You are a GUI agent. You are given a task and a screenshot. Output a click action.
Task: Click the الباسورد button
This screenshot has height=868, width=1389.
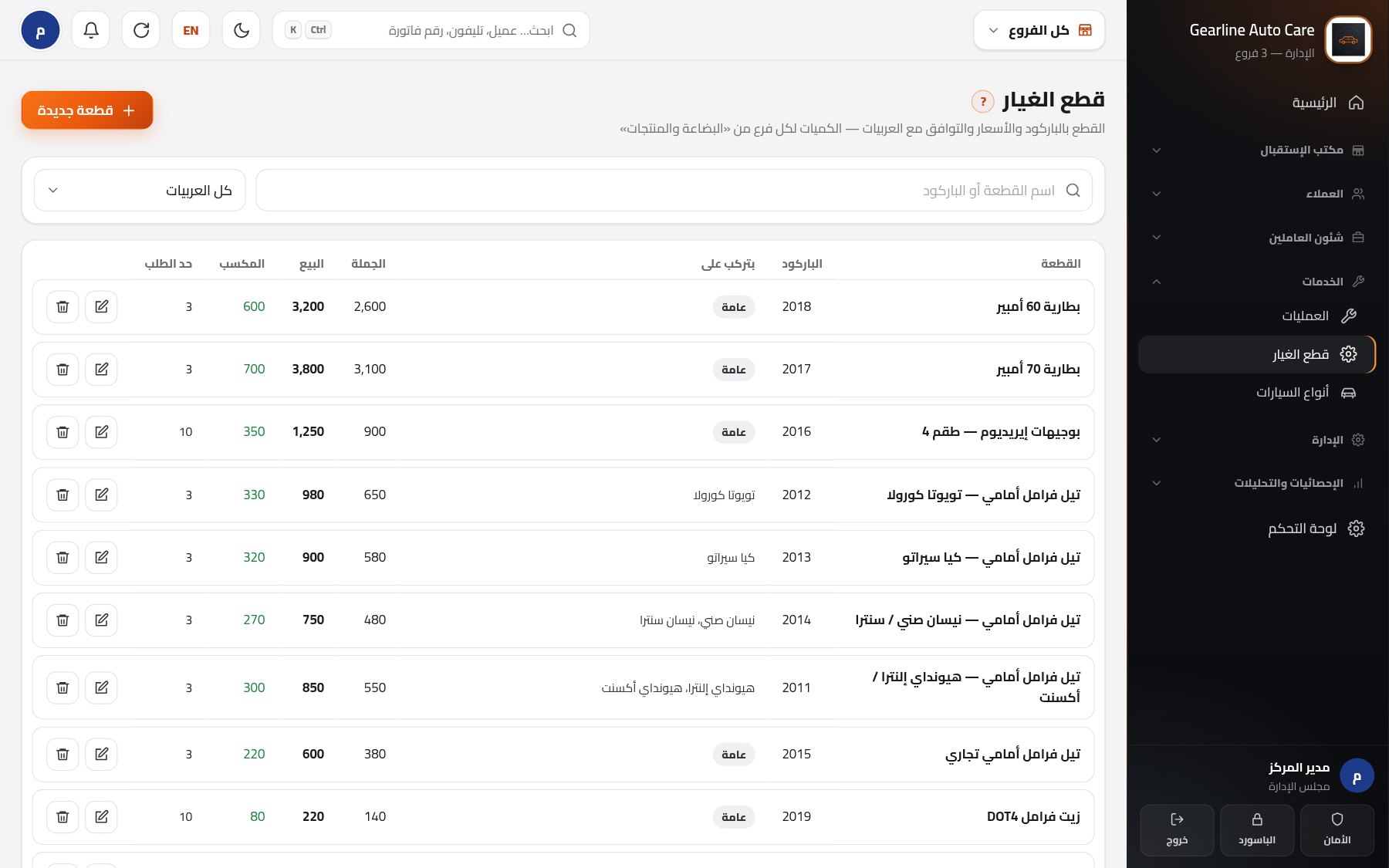(x=1257, y=830)
